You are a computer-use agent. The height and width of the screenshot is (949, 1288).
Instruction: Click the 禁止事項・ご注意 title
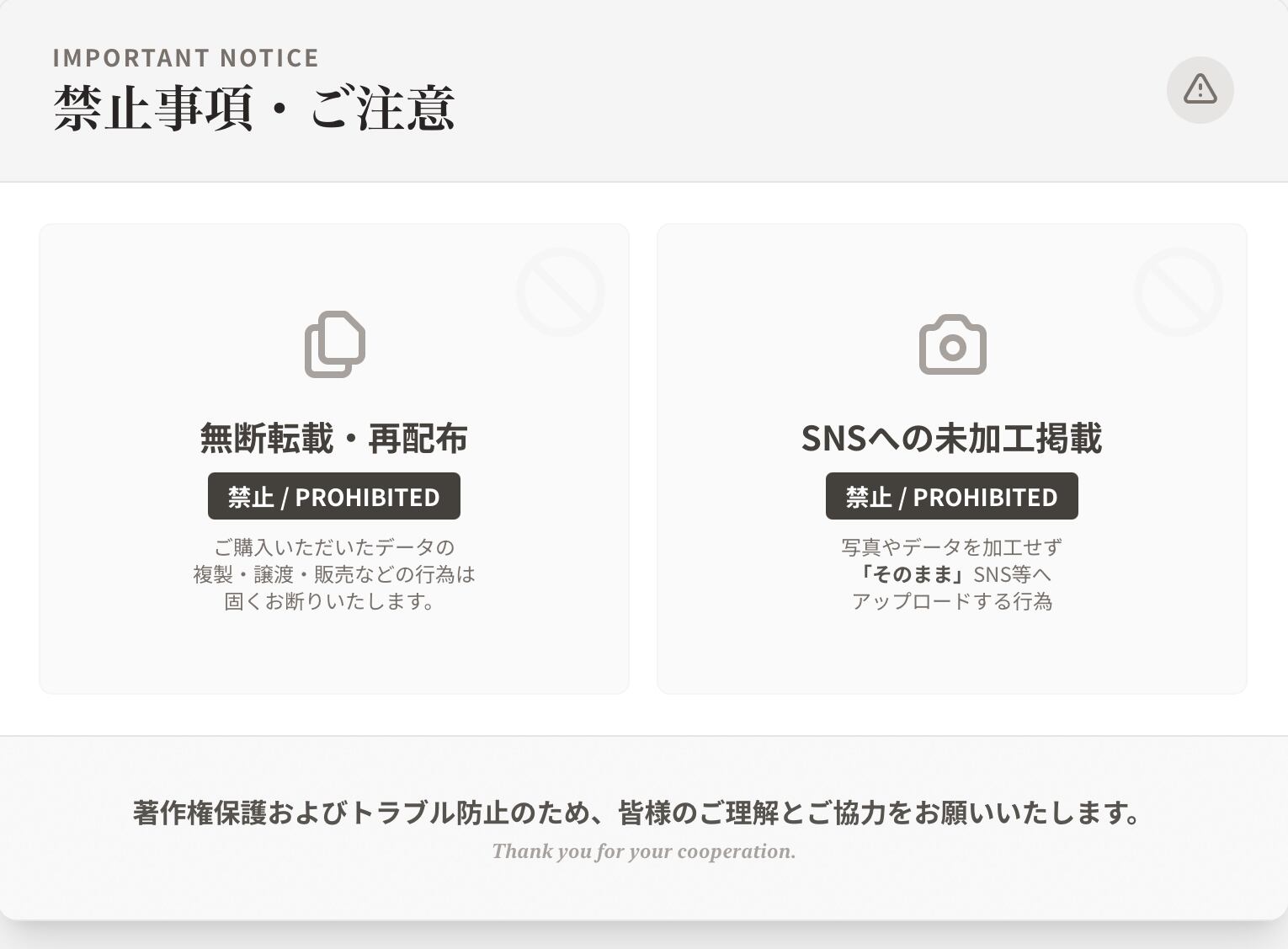[254, 108]
